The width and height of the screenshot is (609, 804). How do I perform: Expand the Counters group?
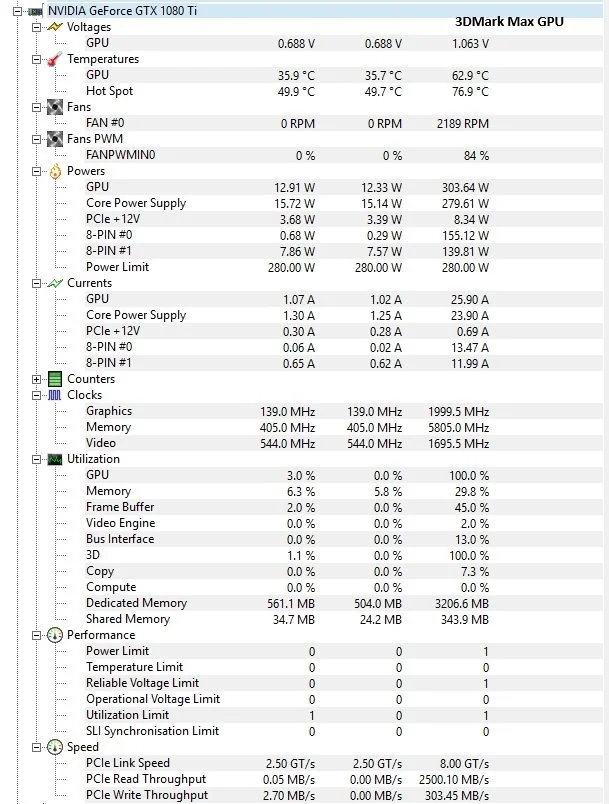[x=36, y=379]
